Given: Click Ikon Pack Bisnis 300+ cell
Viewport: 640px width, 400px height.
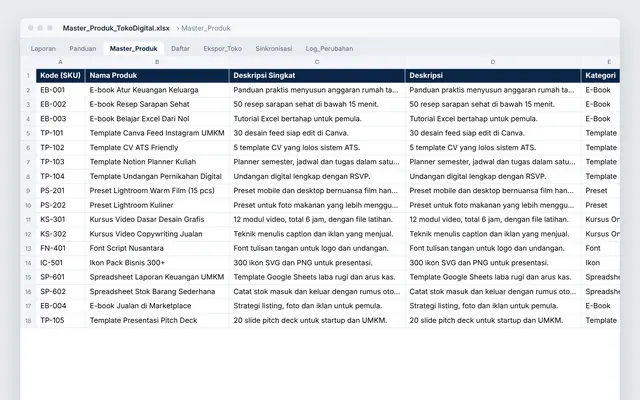Looking at the screenshot, I should pos(157,263).
